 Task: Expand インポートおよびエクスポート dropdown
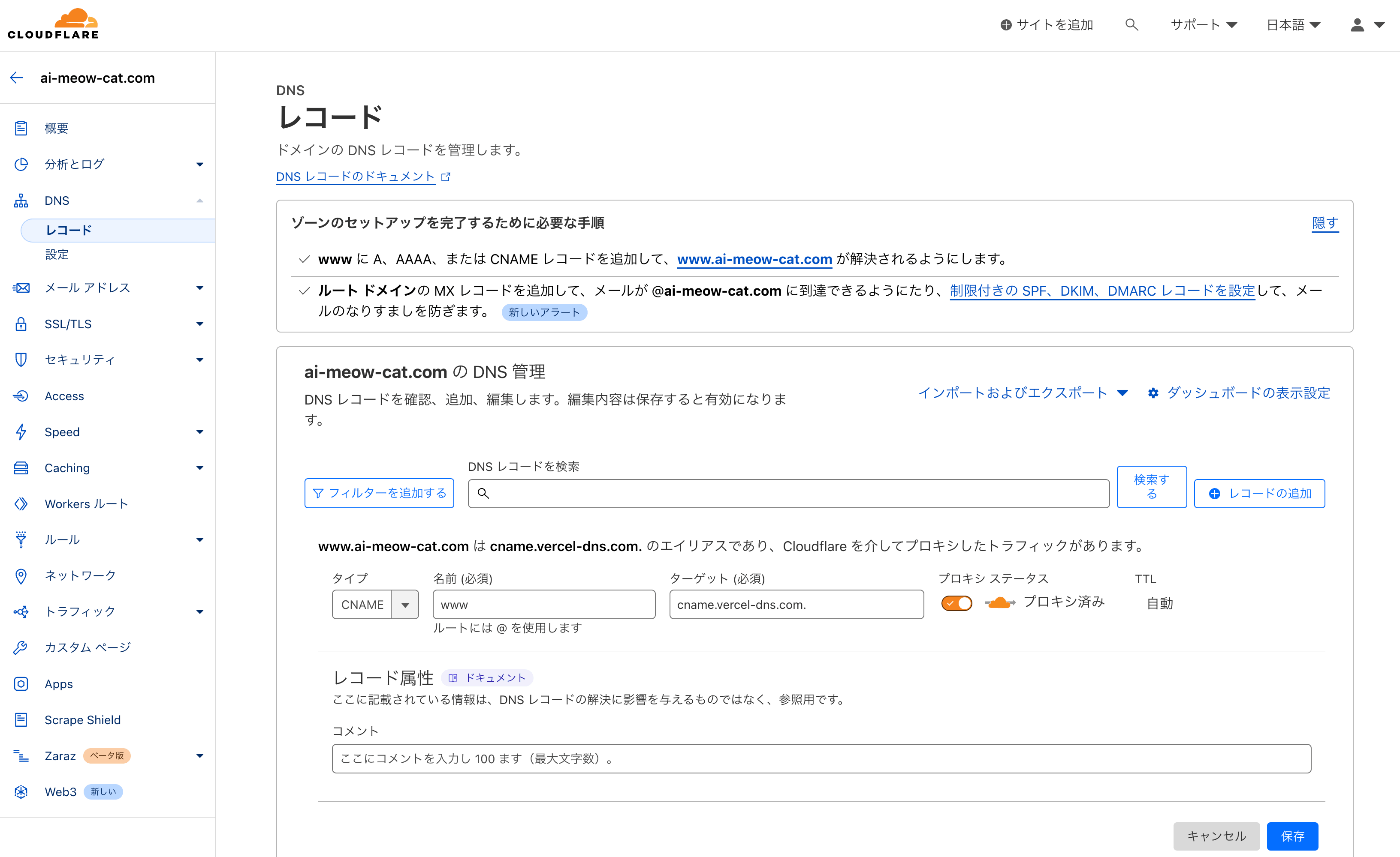1023,393
